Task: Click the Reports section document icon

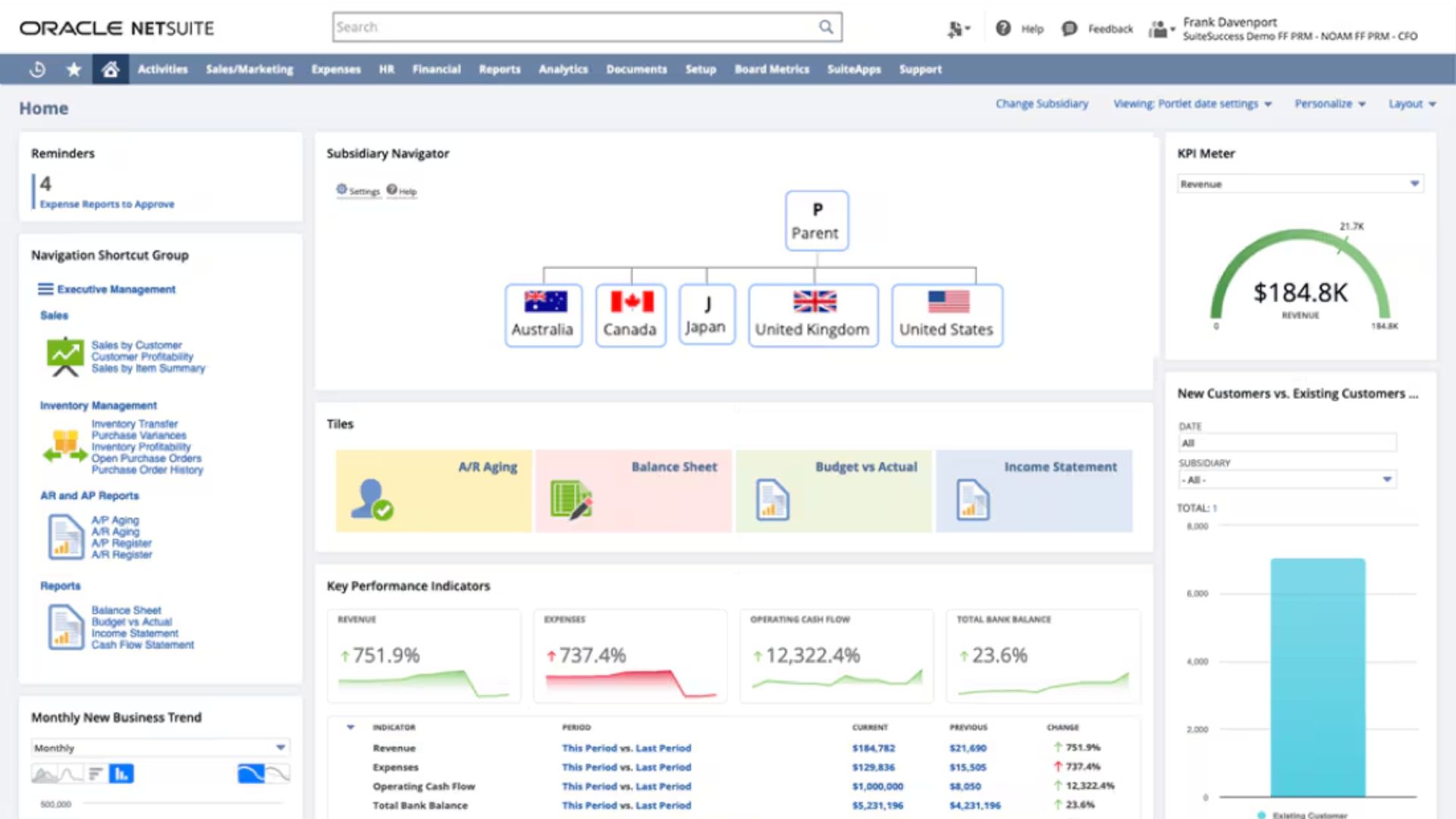Action: pyautogui.click(x=65, y=626)
